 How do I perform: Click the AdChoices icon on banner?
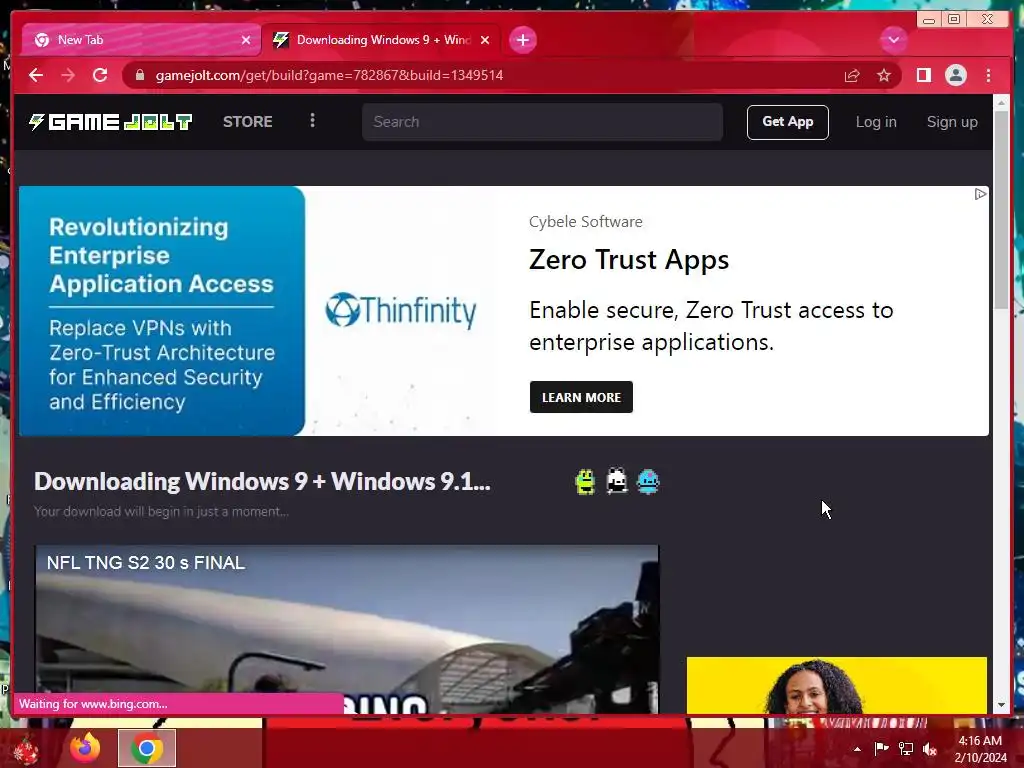(980, 194)
